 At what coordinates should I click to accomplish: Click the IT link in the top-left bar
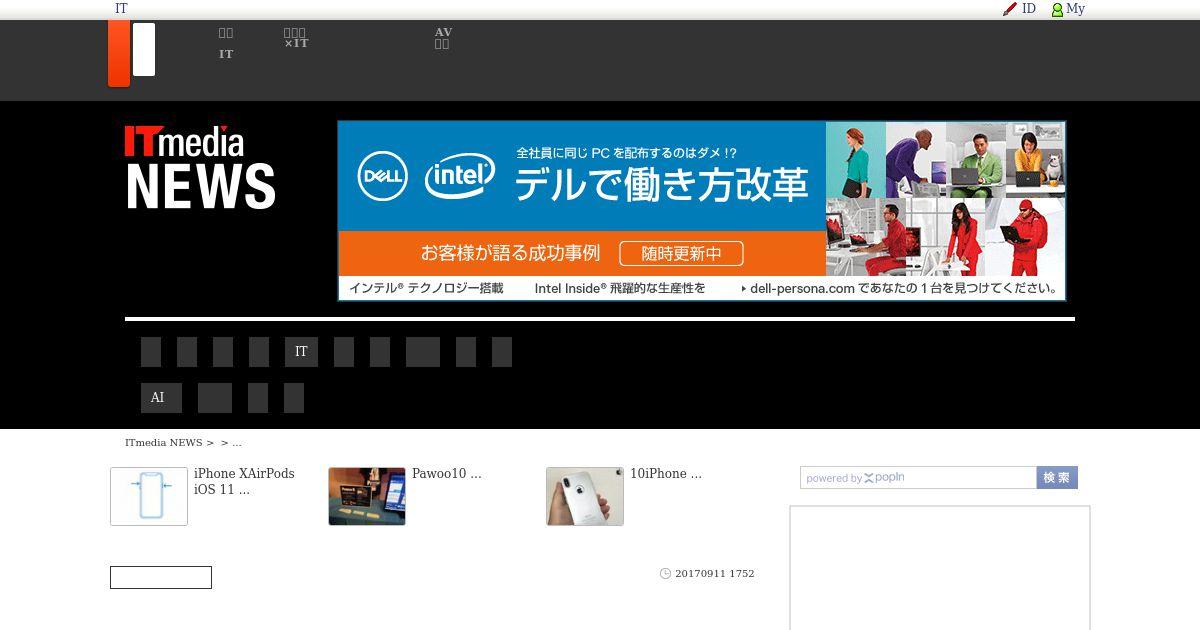pos(121,9)
